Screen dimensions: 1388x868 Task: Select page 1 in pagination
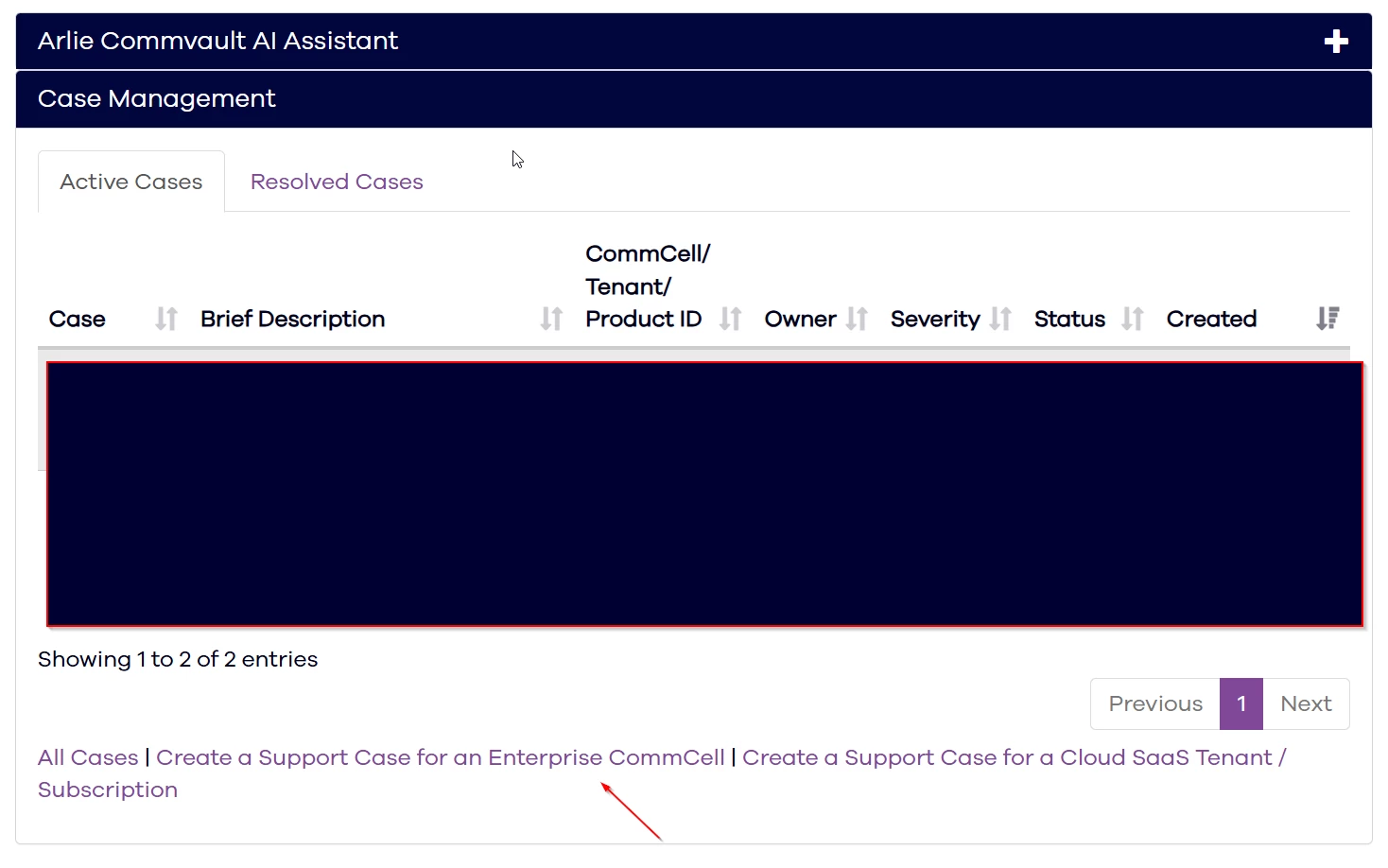[1241, 703]
